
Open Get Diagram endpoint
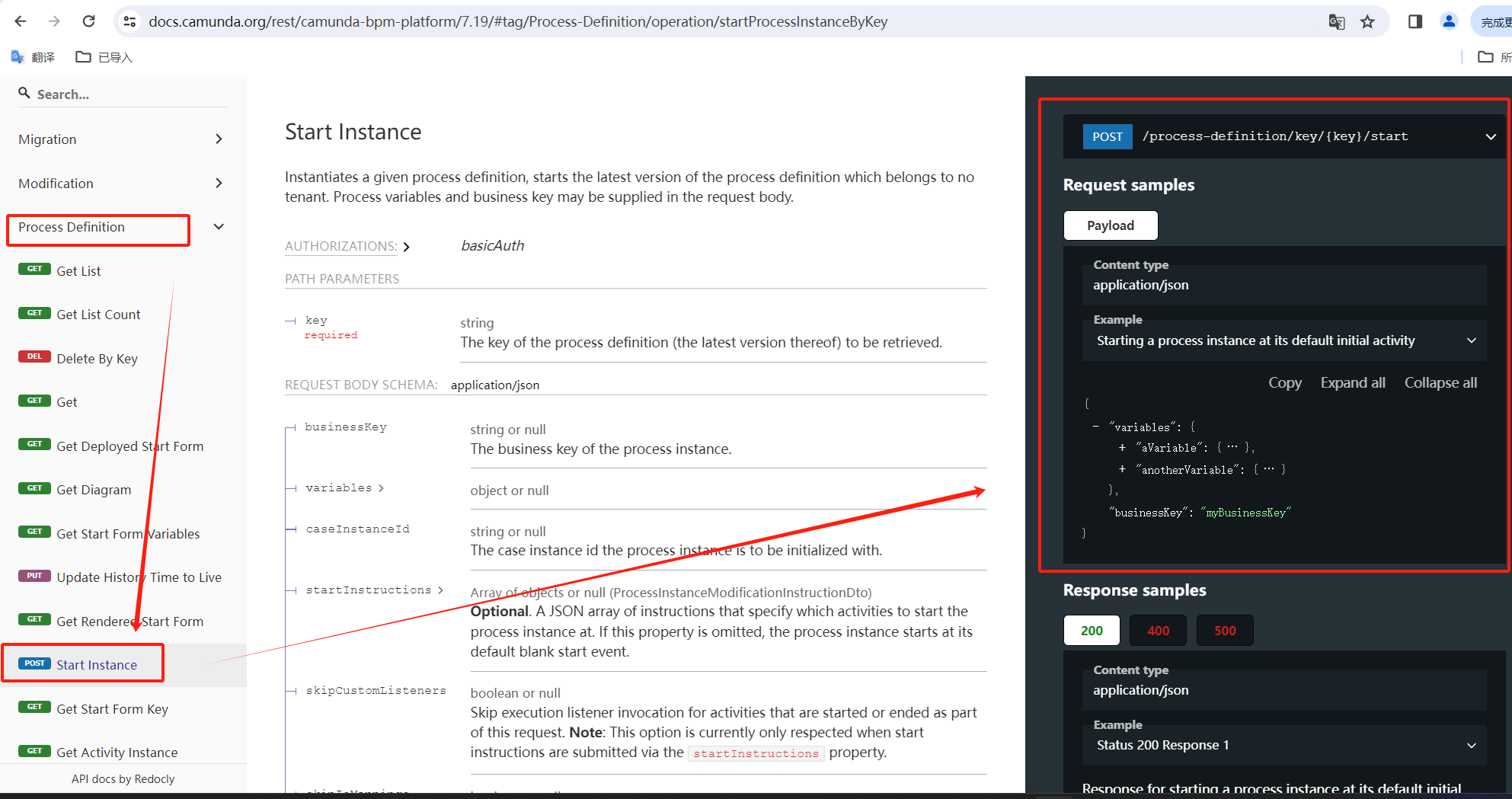click(94, 490)
